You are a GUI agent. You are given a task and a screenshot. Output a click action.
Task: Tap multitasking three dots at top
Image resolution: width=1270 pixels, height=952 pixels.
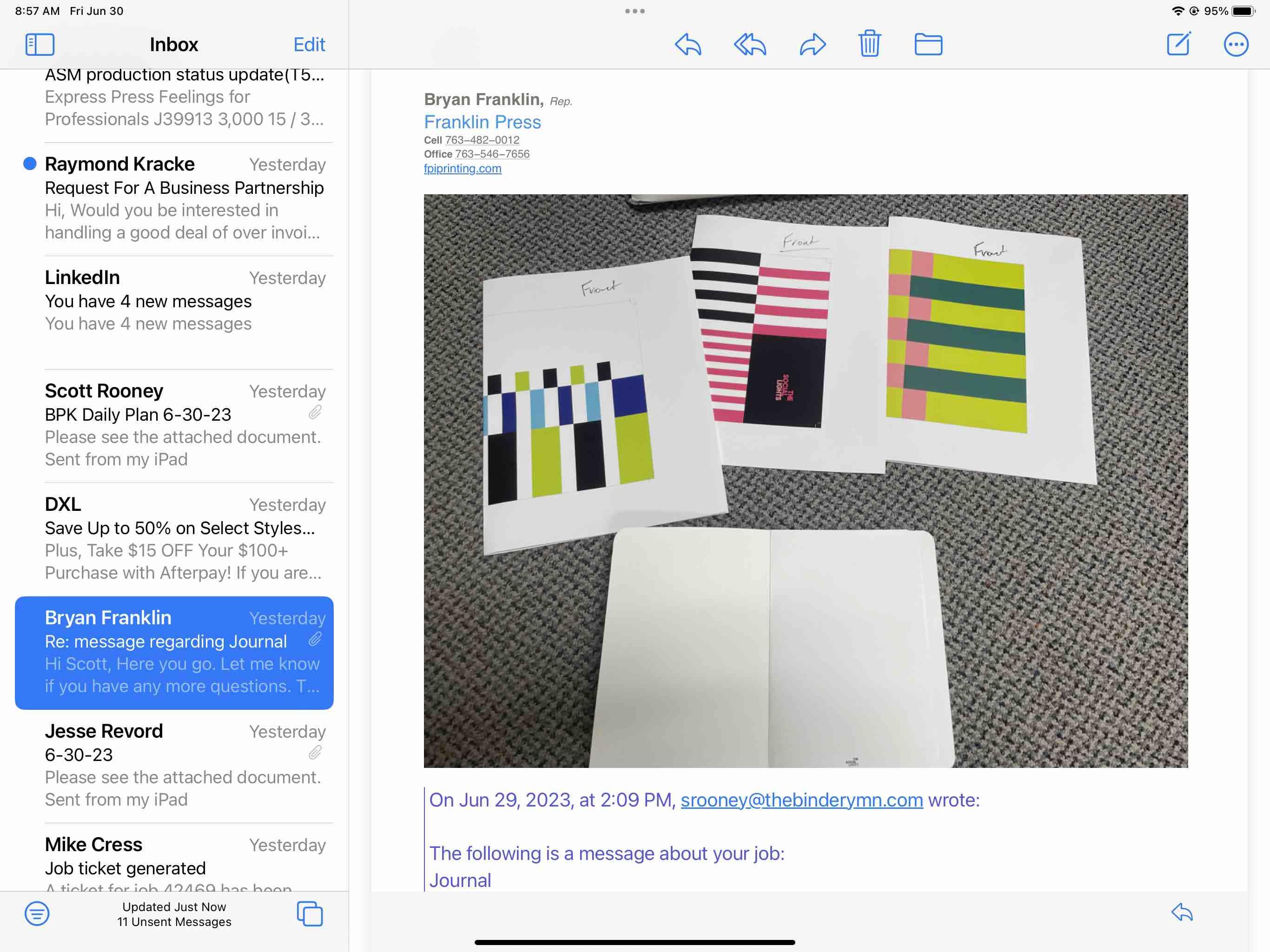[x=635, y=11]
